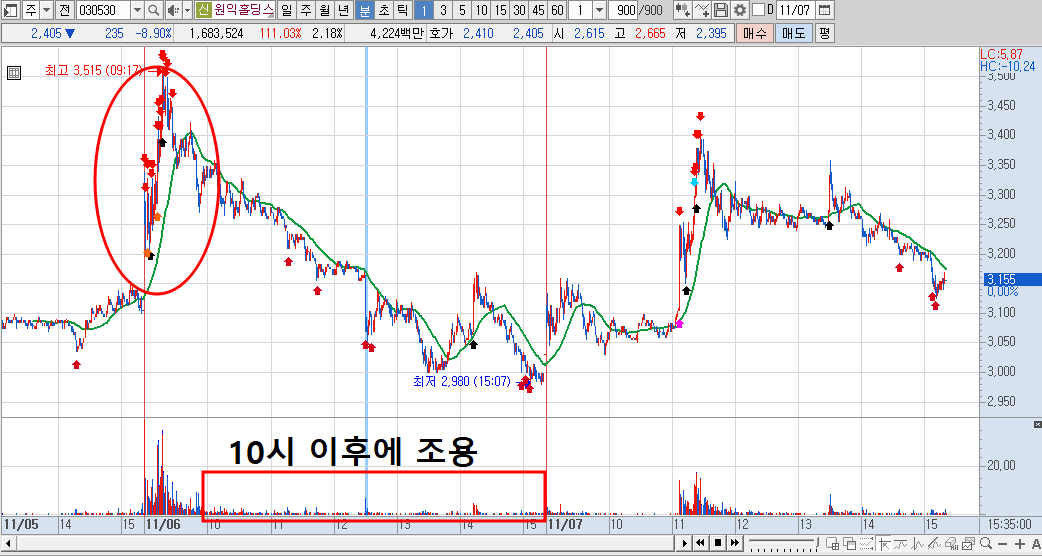Click the 매도 (sell) button
1042x556 pixels.
[x=793, y=33]
